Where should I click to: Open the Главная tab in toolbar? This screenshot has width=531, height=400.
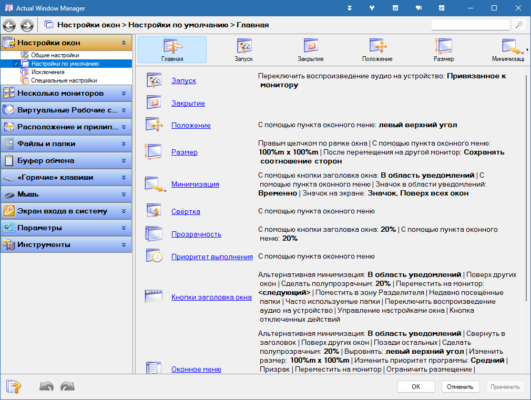(x=172, y=50)
